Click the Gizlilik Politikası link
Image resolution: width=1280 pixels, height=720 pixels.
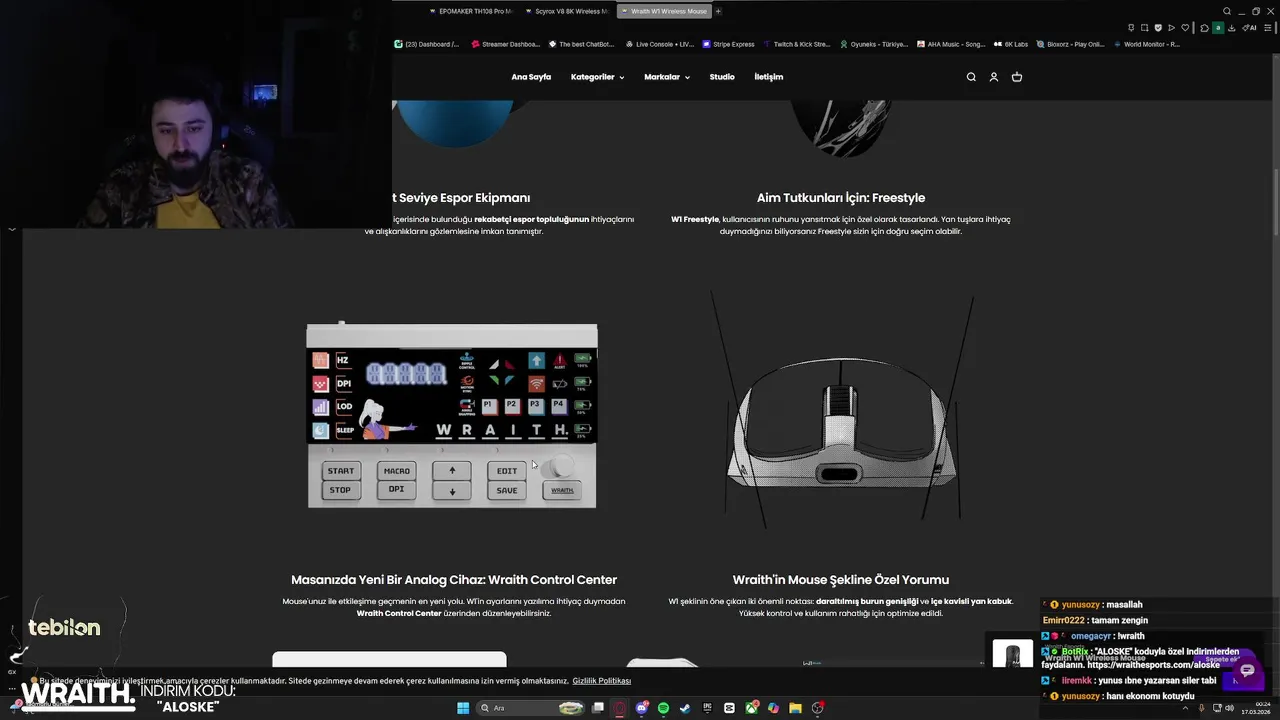click(x=602, y=681)
